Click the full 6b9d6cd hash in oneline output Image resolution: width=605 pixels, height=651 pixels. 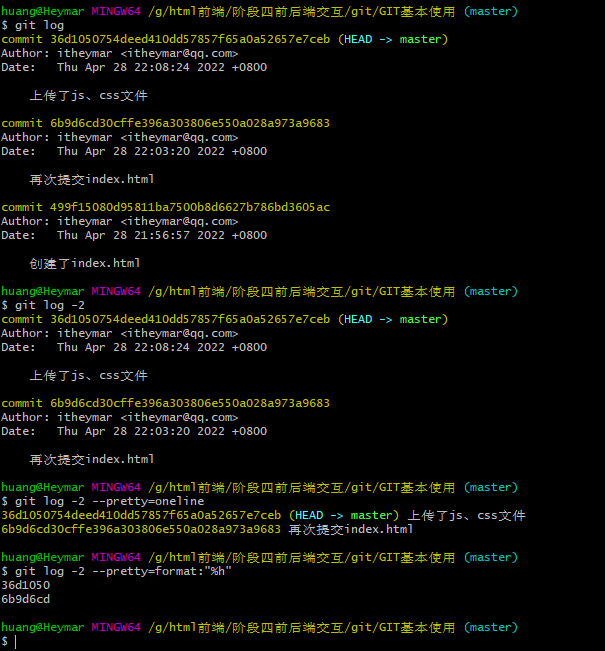pos(140,529)
